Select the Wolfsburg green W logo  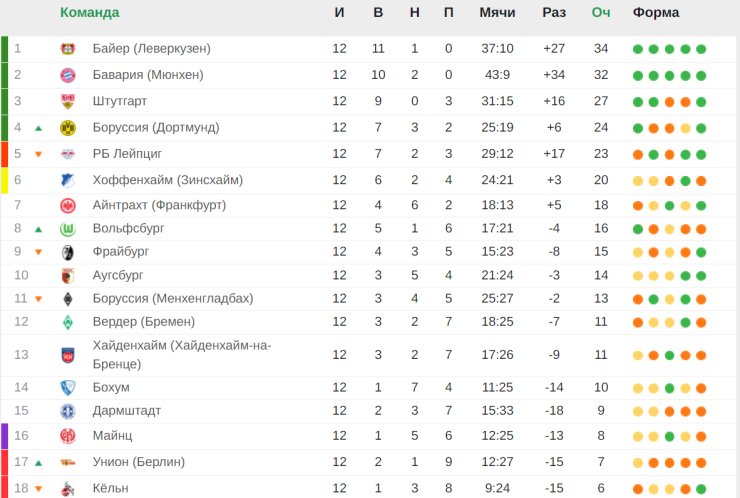[x=68, y=229]
